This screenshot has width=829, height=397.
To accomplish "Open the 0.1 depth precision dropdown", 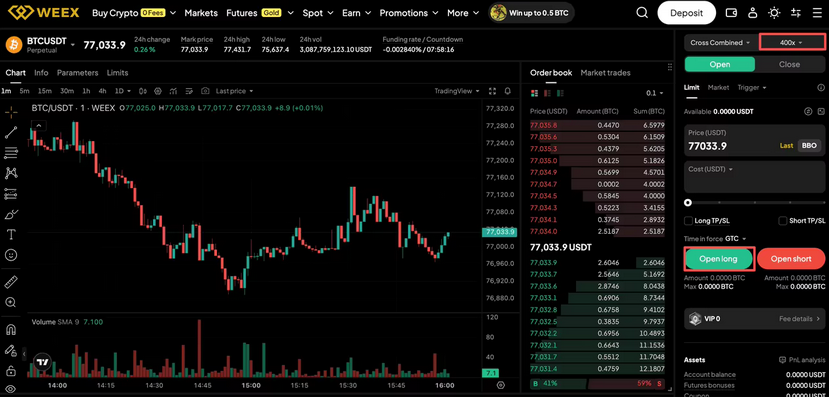I will click(x=655, y=93).
